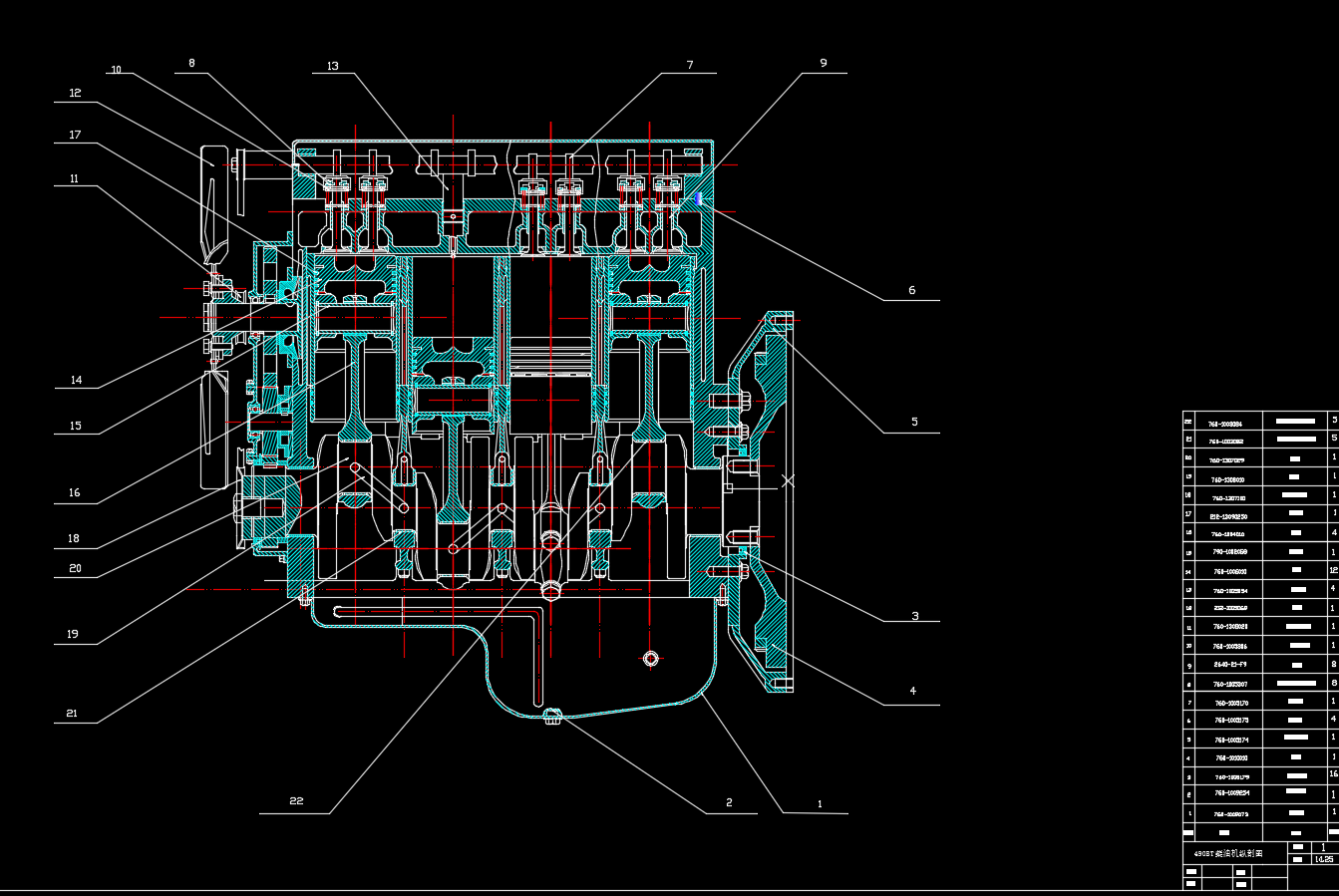Click callout label 6 on right side
The image size is (1339, 896).
pos(911,291)
